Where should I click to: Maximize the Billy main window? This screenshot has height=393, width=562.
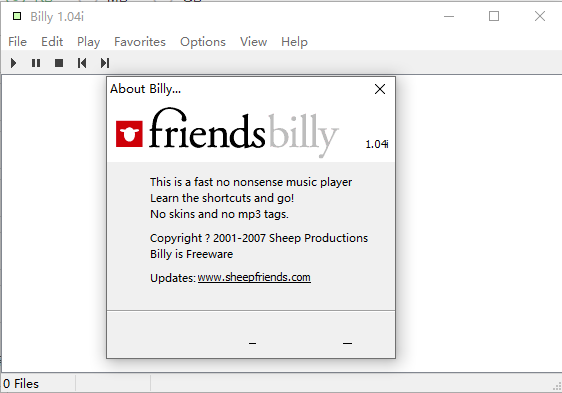494,16
